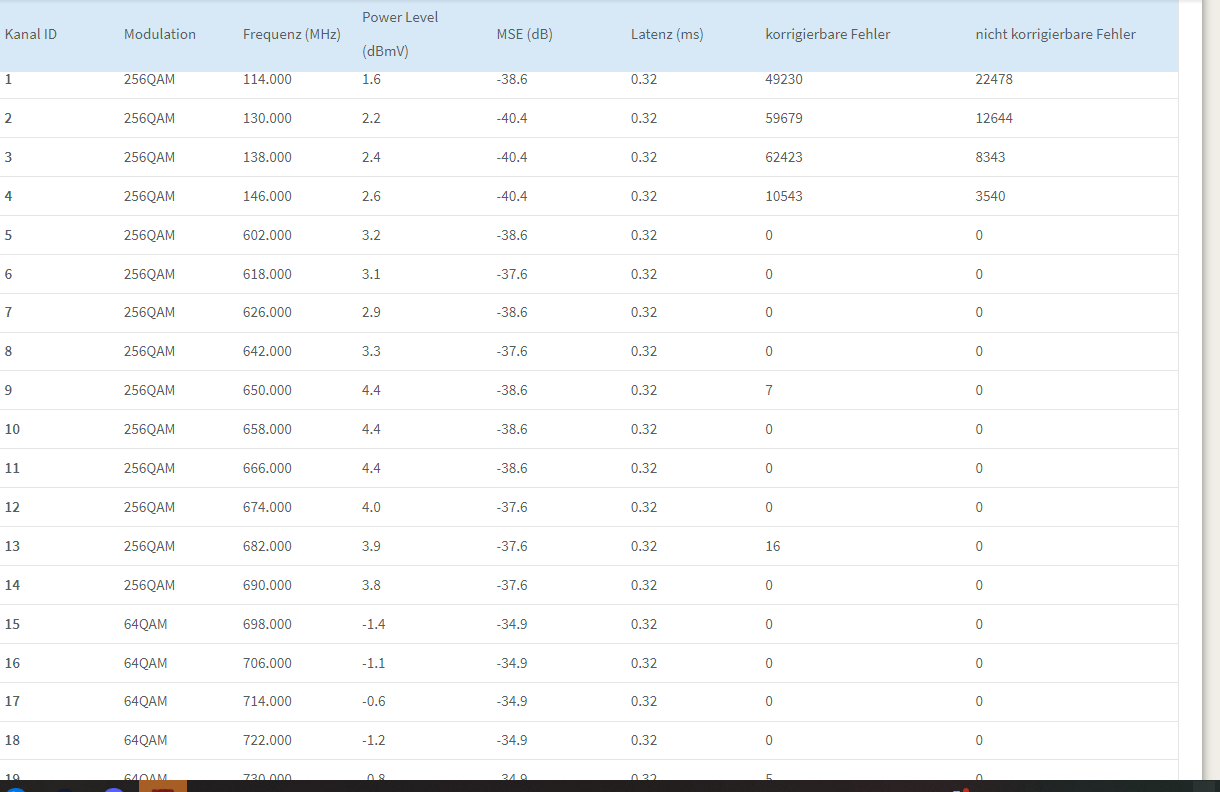Viewport: 1220px width, 792px height.
Task: Select frequency cell 130.000
Action: 267,118
